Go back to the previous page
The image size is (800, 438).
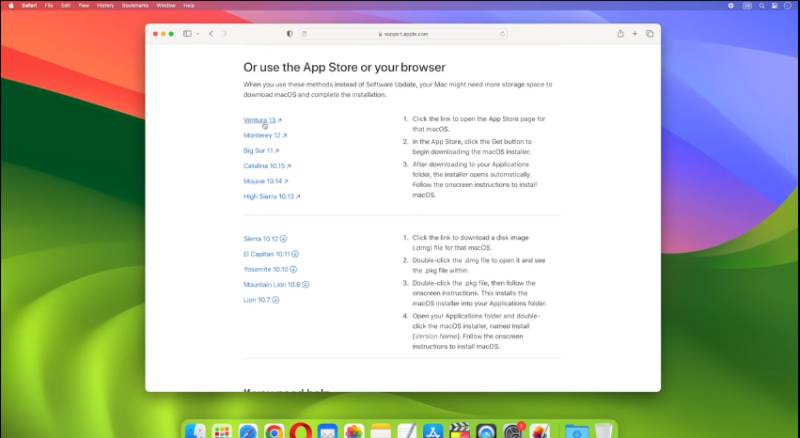pyautogui.click(x=211, y=34)
